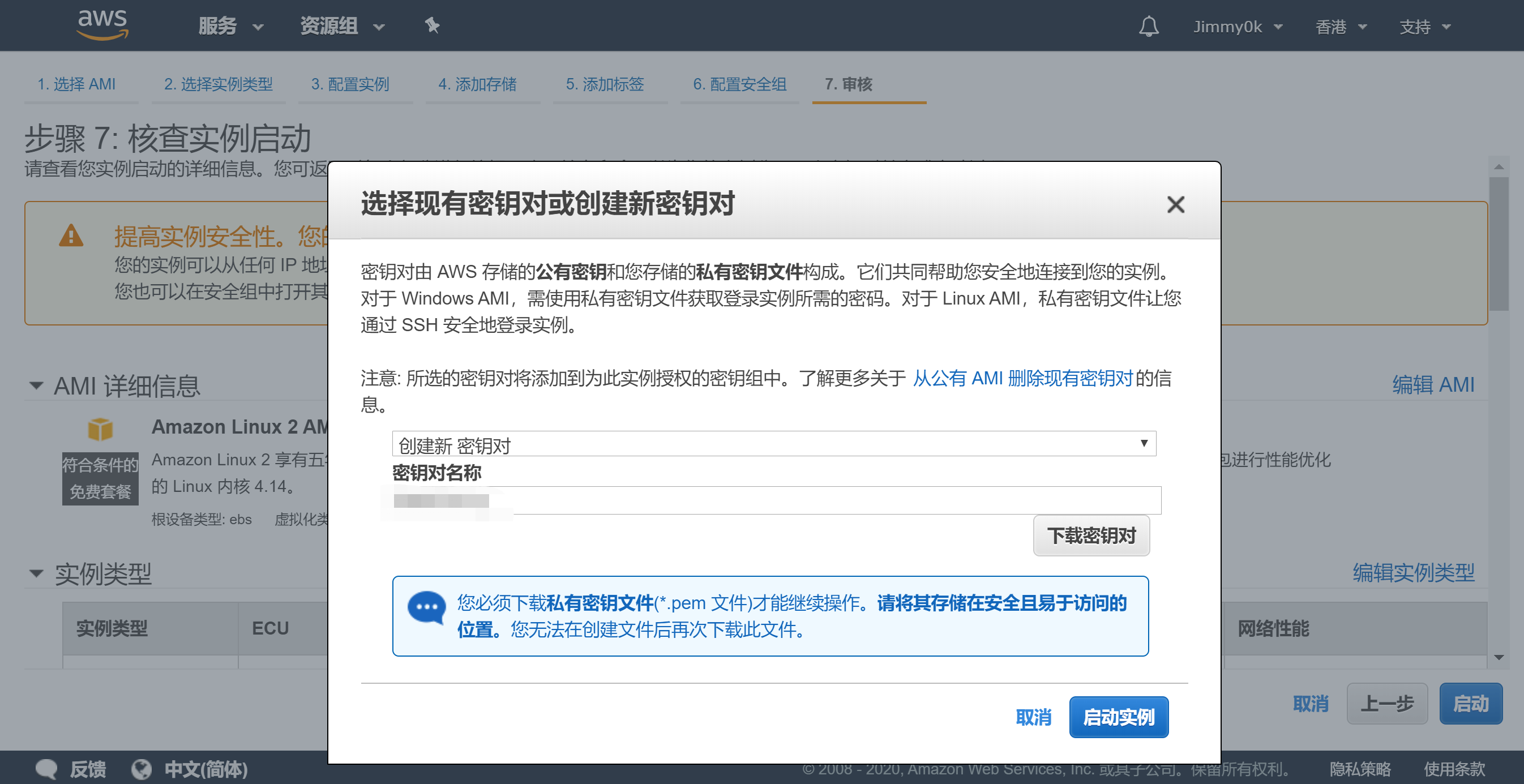
Task: Click the pushpin shortcut icon
Action: [432, 25]
